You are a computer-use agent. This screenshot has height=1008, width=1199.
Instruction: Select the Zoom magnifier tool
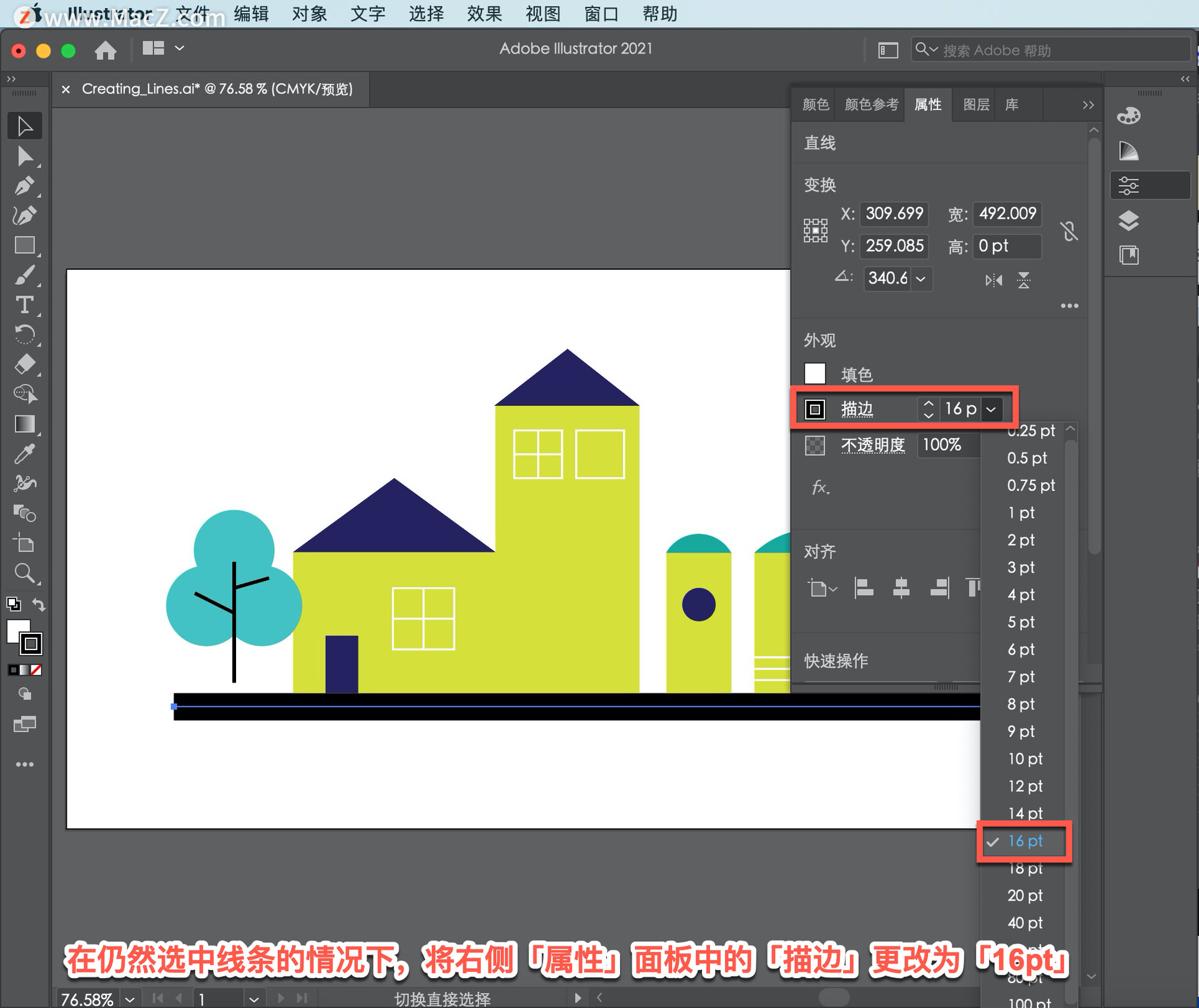pyautogui.click(x=25, y=573)
